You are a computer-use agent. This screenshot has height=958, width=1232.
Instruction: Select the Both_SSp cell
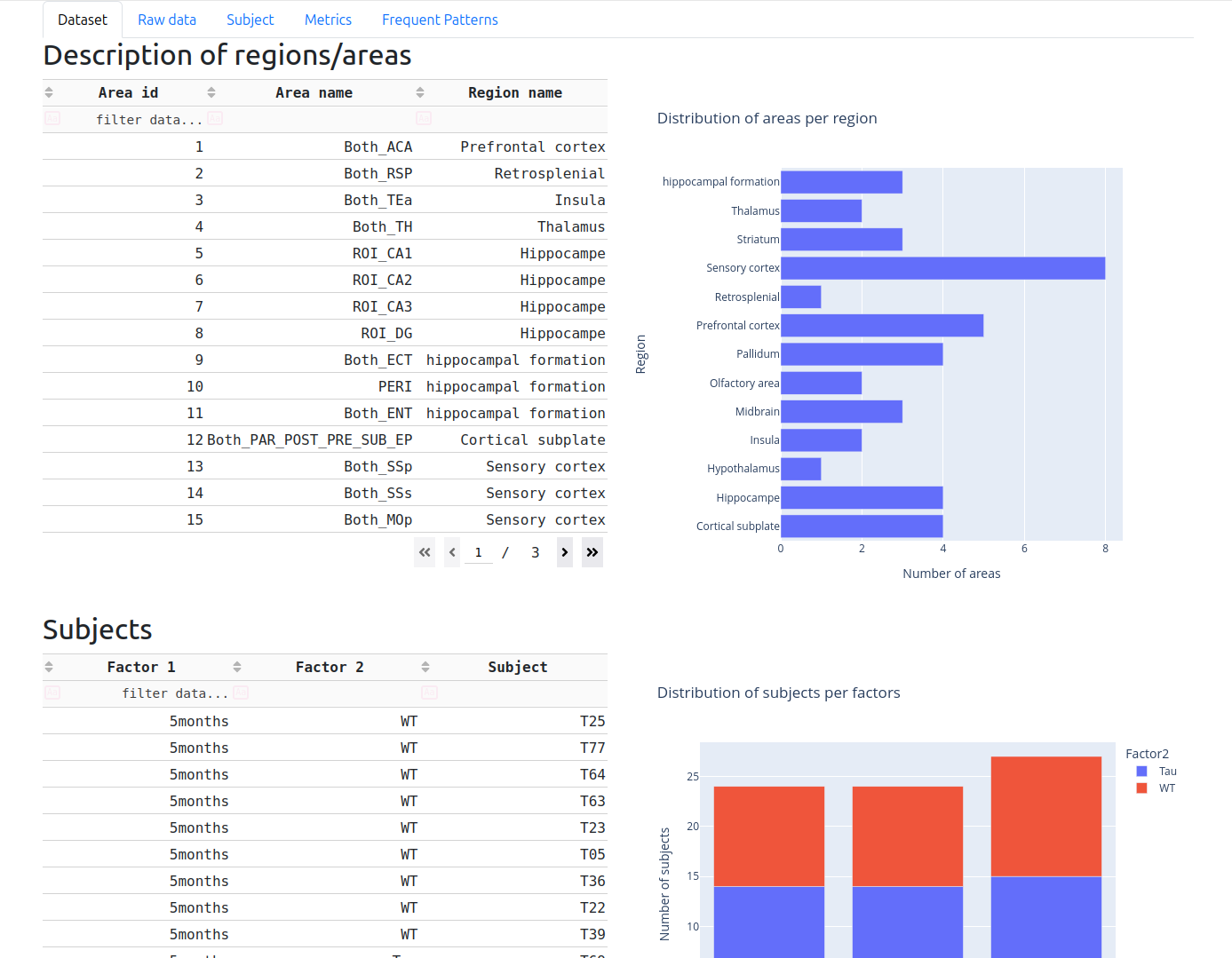pyautogui.click(x=310, y=466)
